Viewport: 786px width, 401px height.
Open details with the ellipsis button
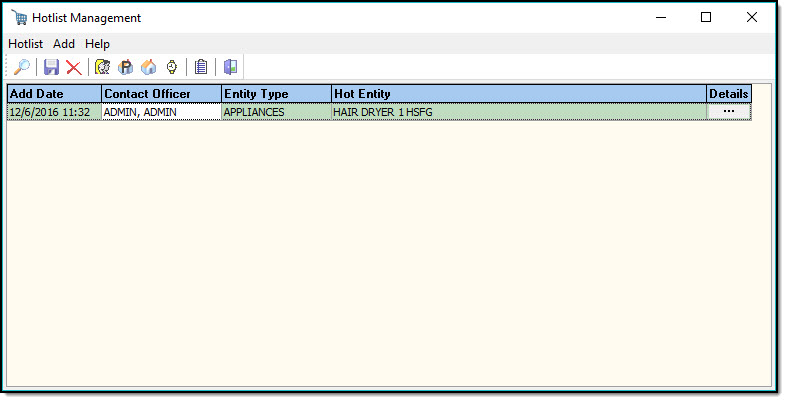point(728,112)
